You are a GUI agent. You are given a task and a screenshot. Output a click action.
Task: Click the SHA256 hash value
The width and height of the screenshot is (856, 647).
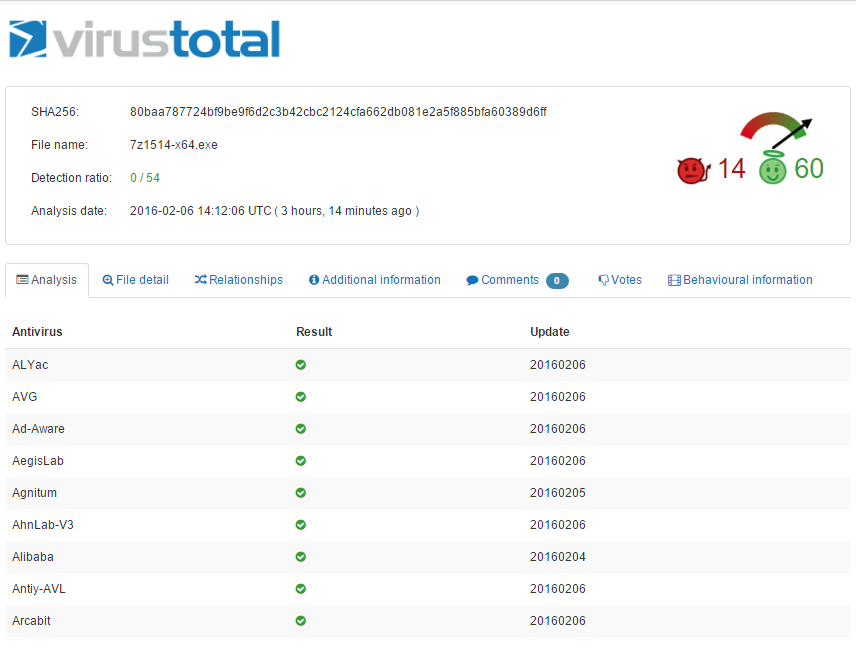tap(338, 112)
